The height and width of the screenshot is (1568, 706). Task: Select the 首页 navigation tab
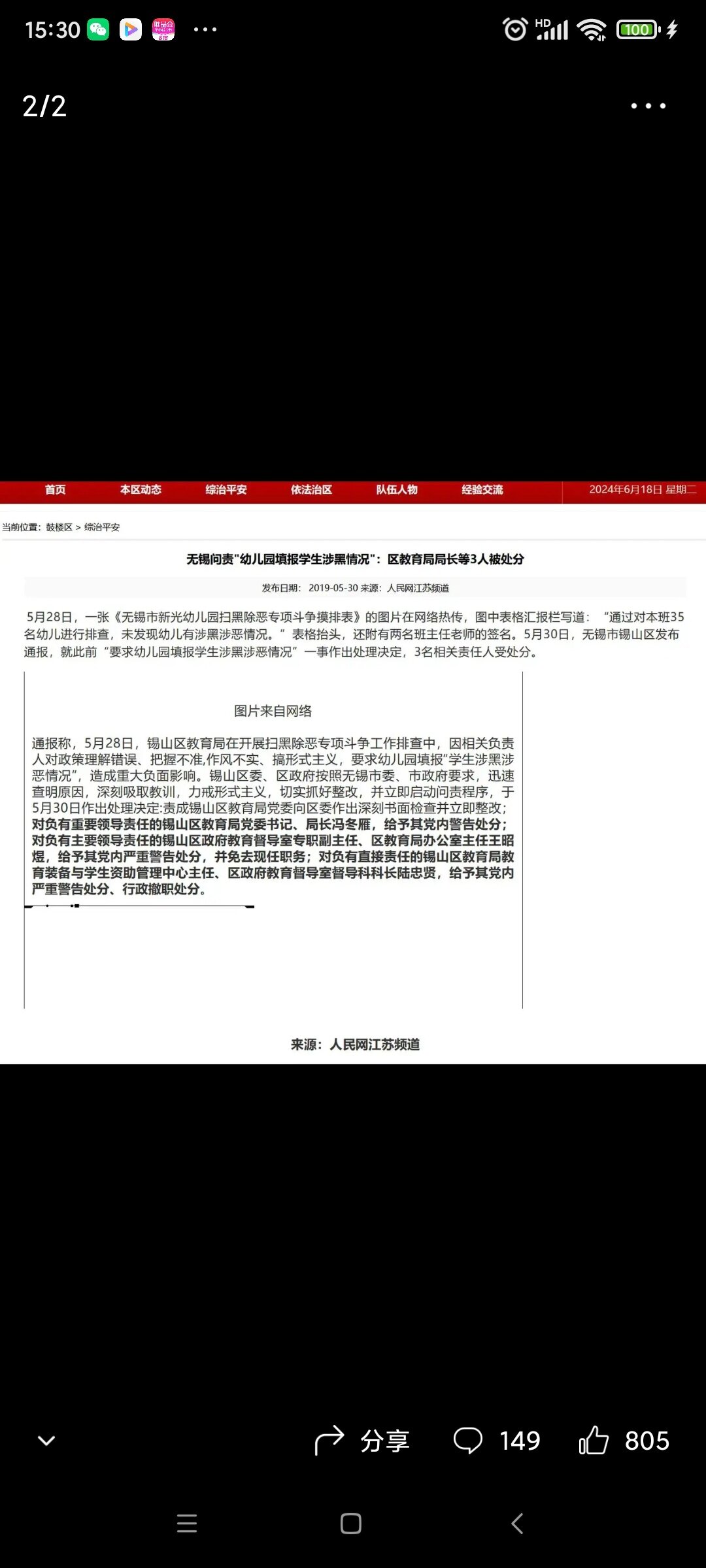(x=56, y=490)
